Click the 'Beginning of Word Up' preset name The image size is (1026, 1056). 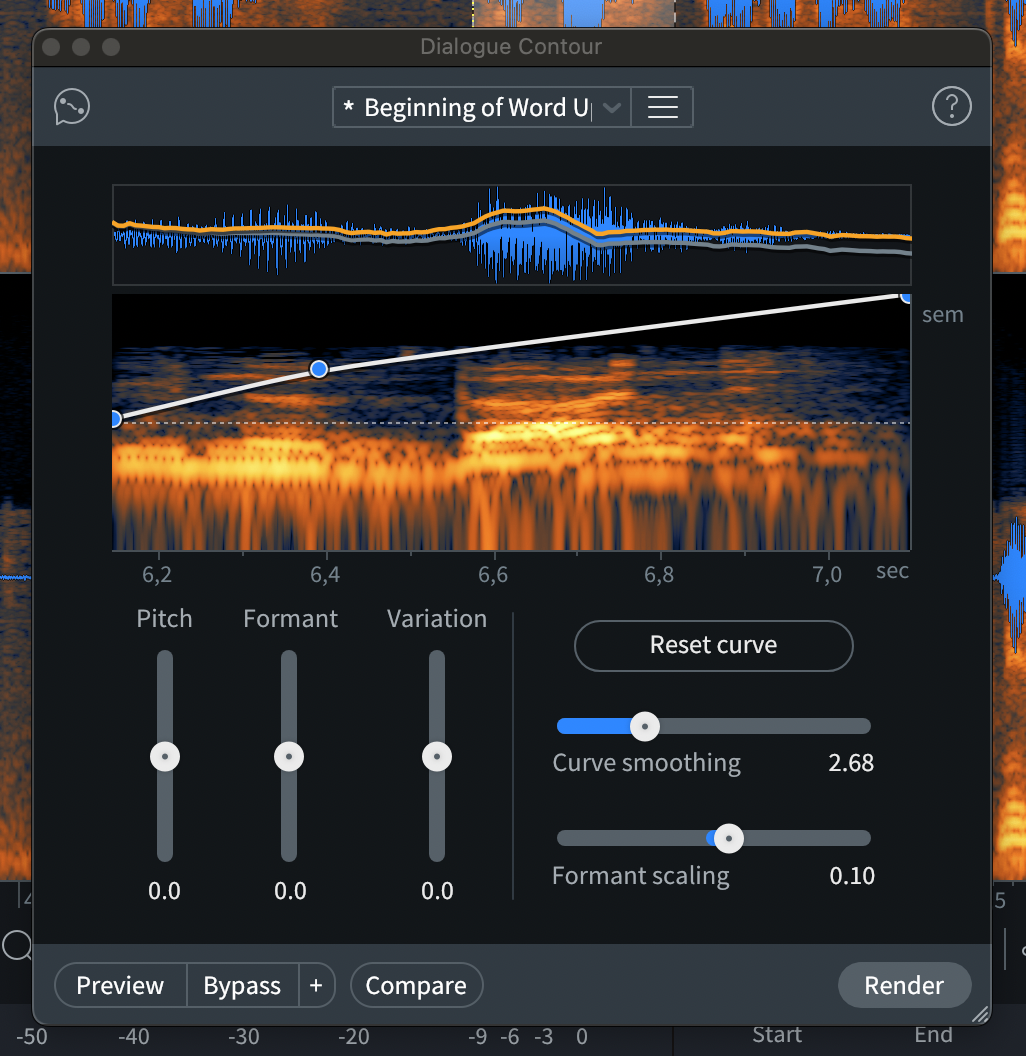tap(477, 108)
